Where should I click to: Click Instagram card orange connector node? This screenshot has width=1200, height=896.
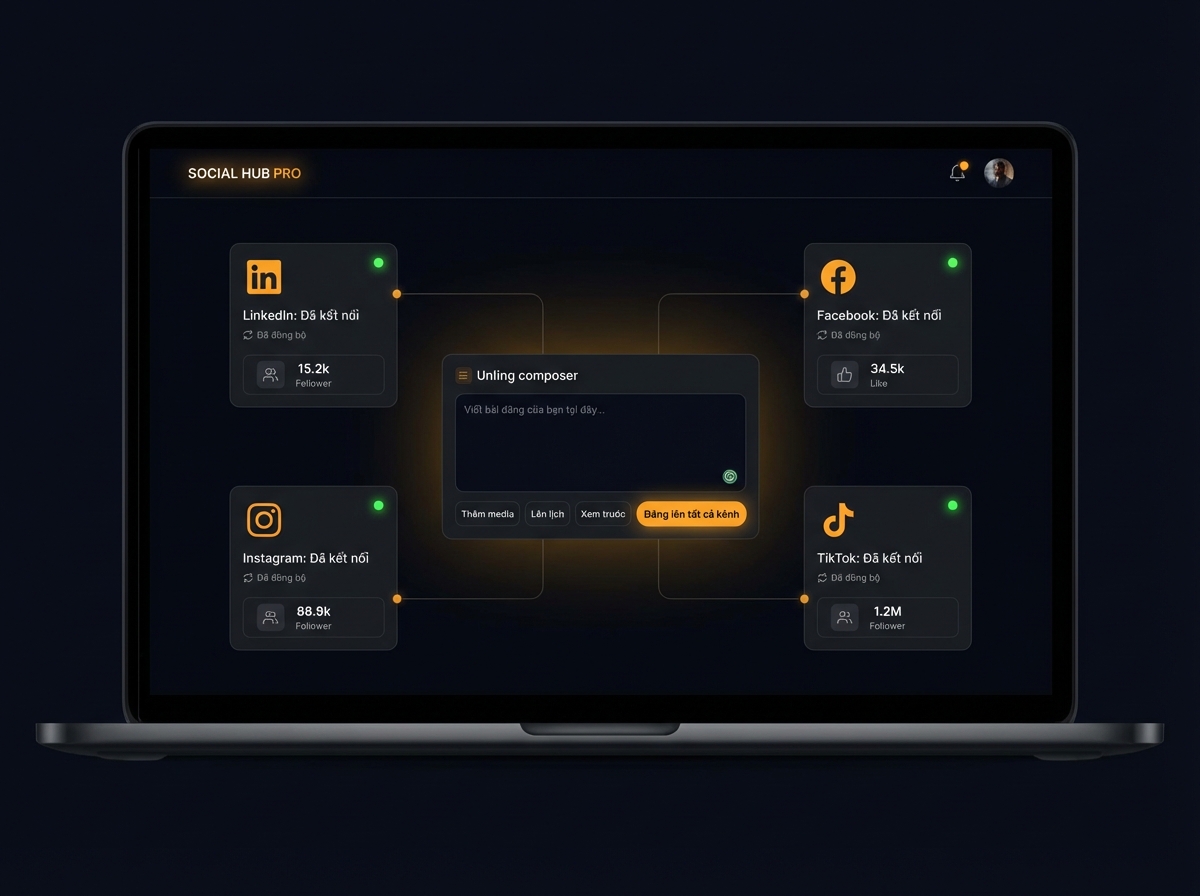pyautogui.click(x=397, y=598)
